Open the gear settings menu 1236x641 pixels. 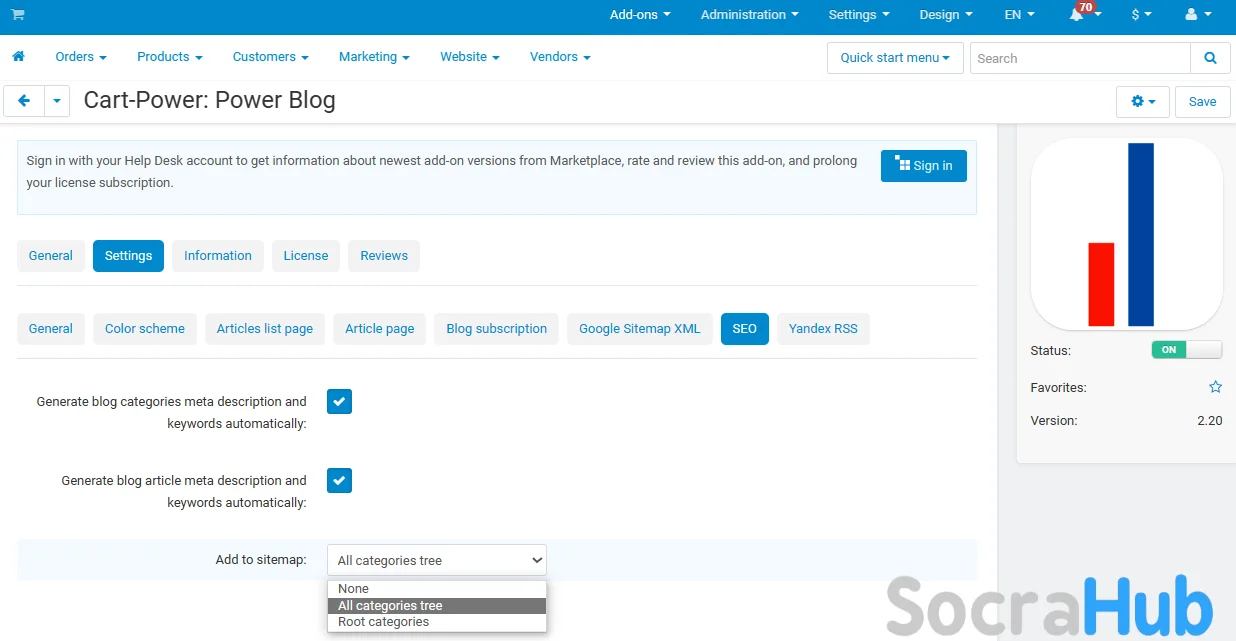point(1142,101)
